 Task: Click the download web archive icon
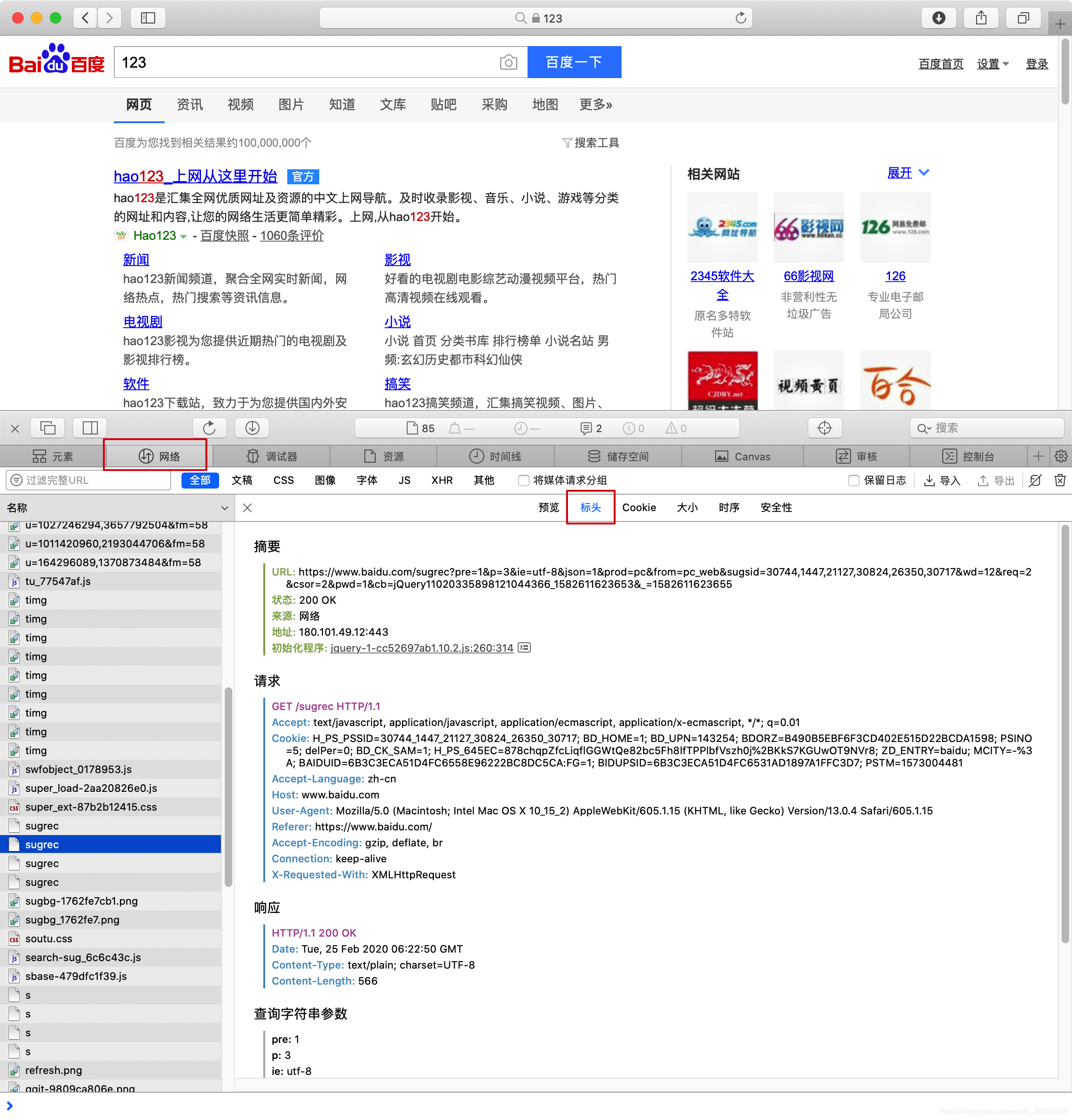click(252, 428)
